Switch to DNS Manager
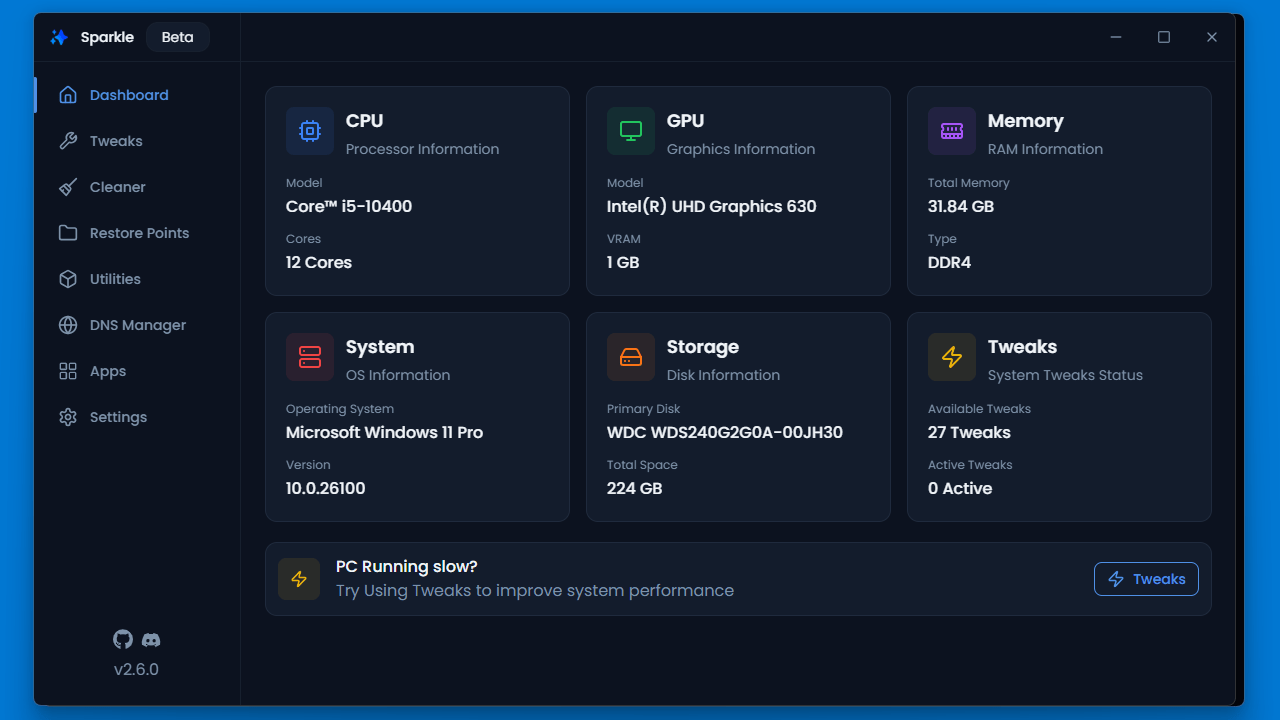The height and width of the screenshot is (720, 1280). 138,325
